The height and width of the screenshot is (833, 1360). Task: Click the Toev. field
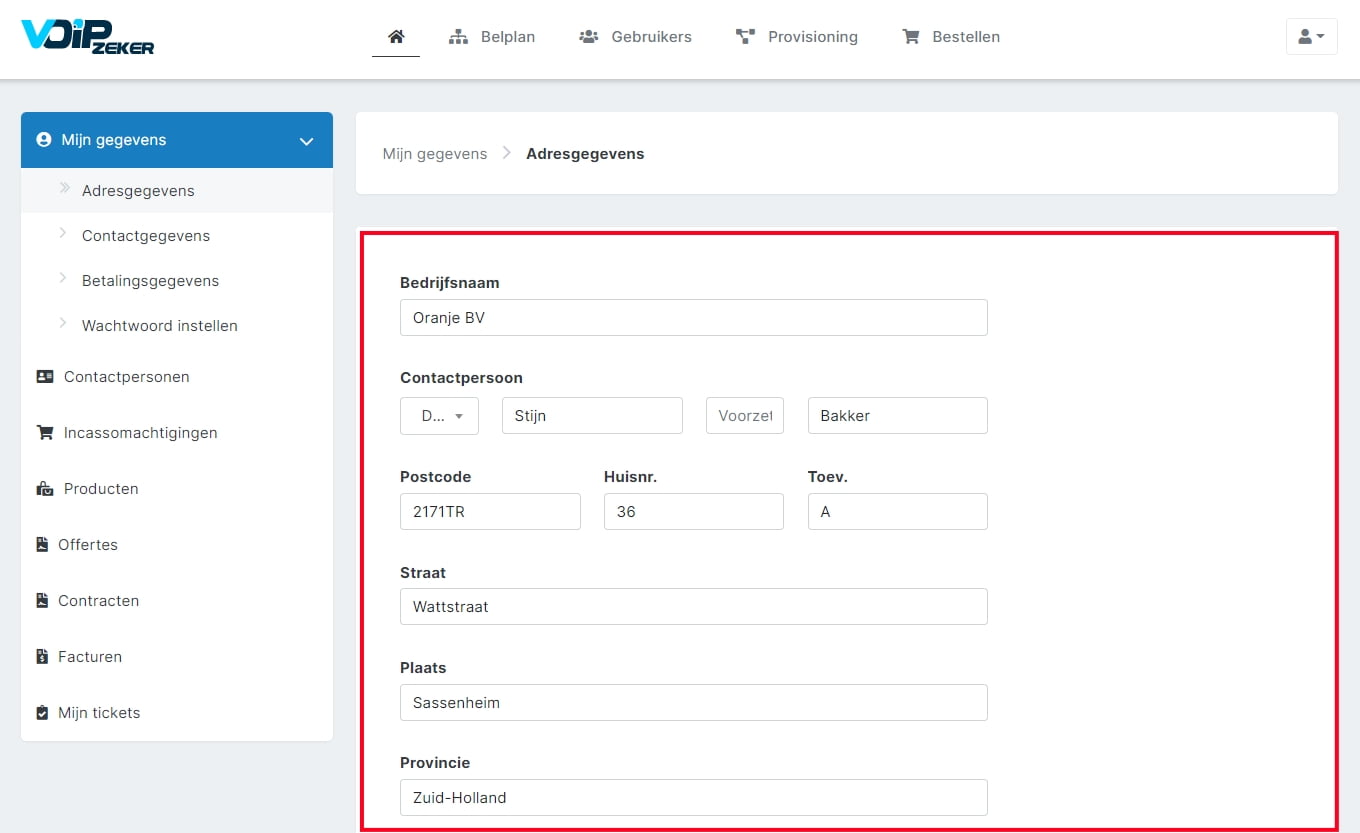[898, 511]
